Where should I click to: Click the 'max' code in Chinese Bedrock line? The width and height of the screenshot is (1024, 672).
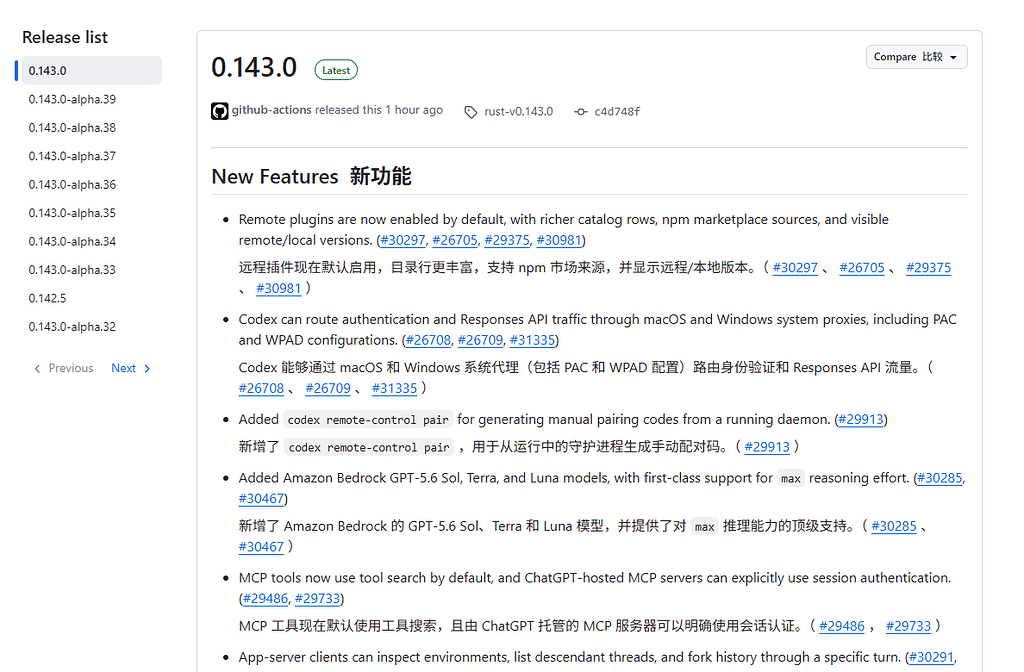(704, 527)
